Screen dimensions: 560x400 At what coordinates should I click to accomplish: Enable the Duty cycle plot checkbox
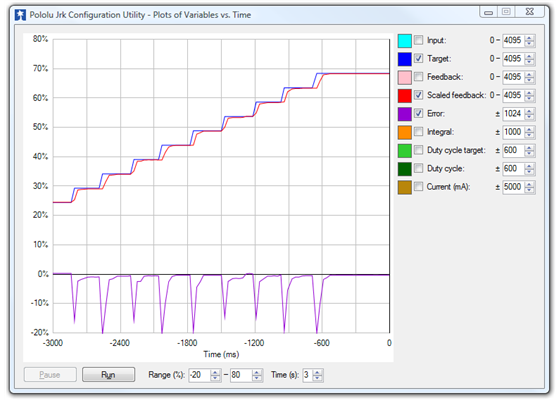click(x=418, y=168)
